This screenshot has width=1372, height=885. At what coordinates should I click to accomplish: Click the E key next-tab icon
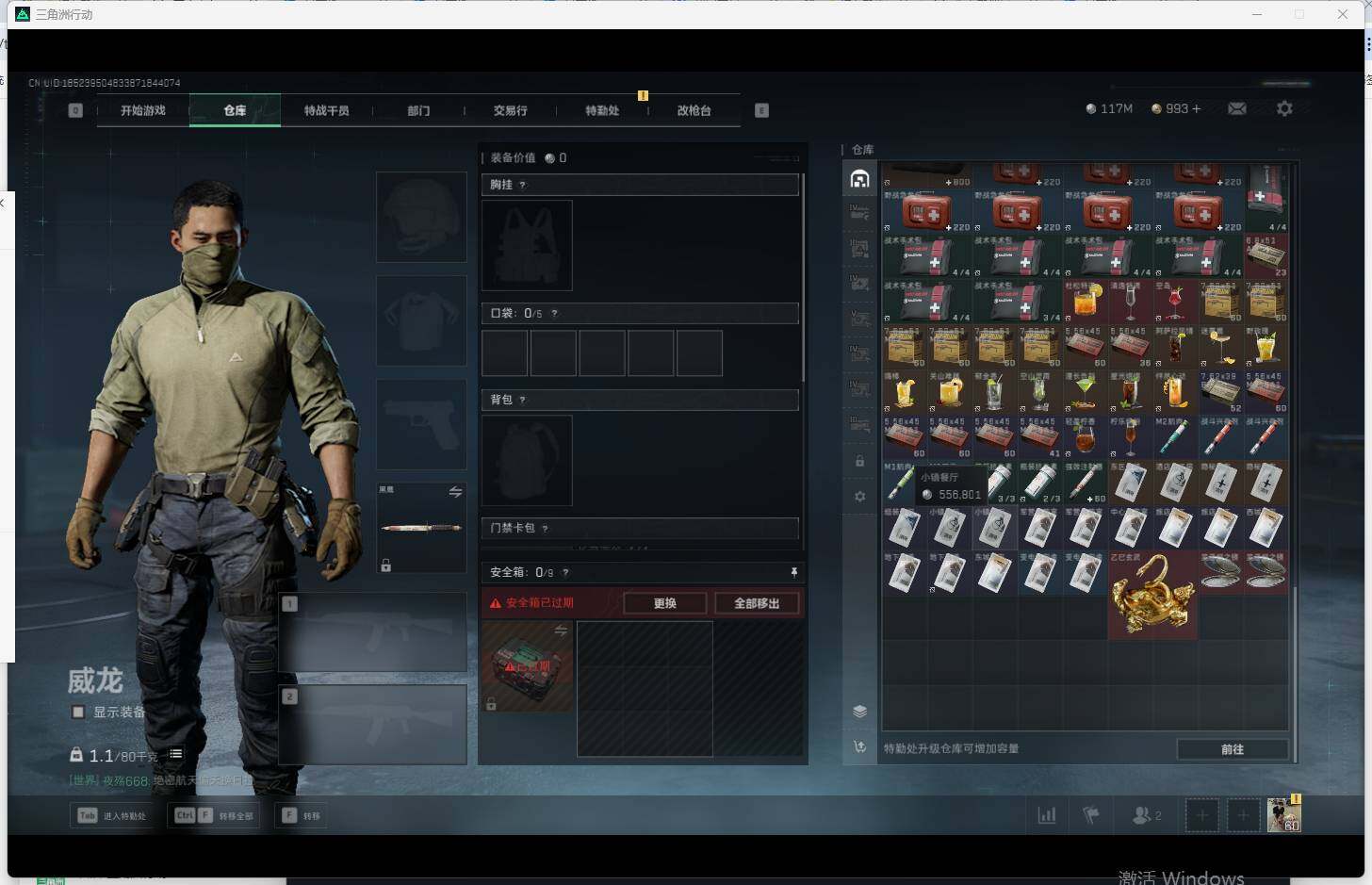[761, 110]
